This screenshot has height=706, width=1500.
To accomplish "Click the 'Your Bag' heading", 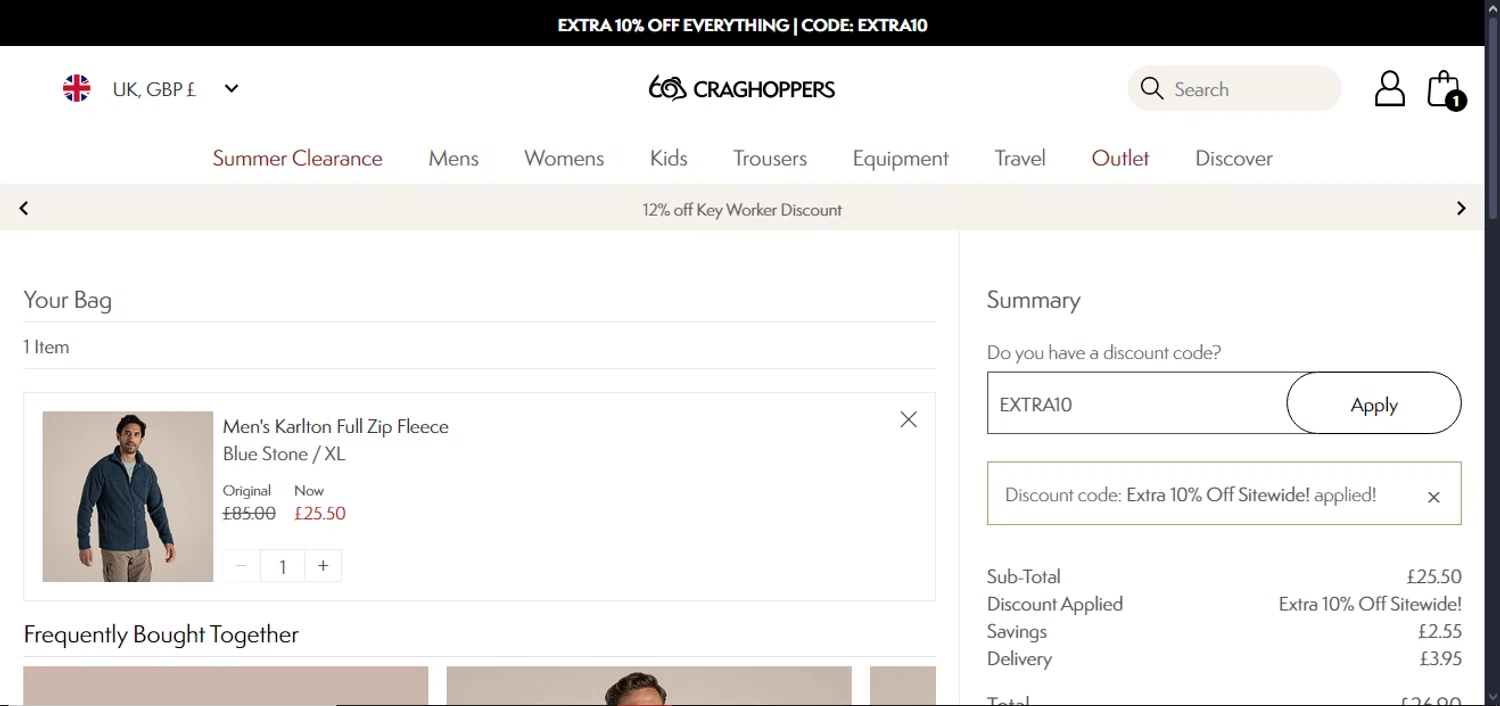I will pyautogui.click(x=67, y=300).
